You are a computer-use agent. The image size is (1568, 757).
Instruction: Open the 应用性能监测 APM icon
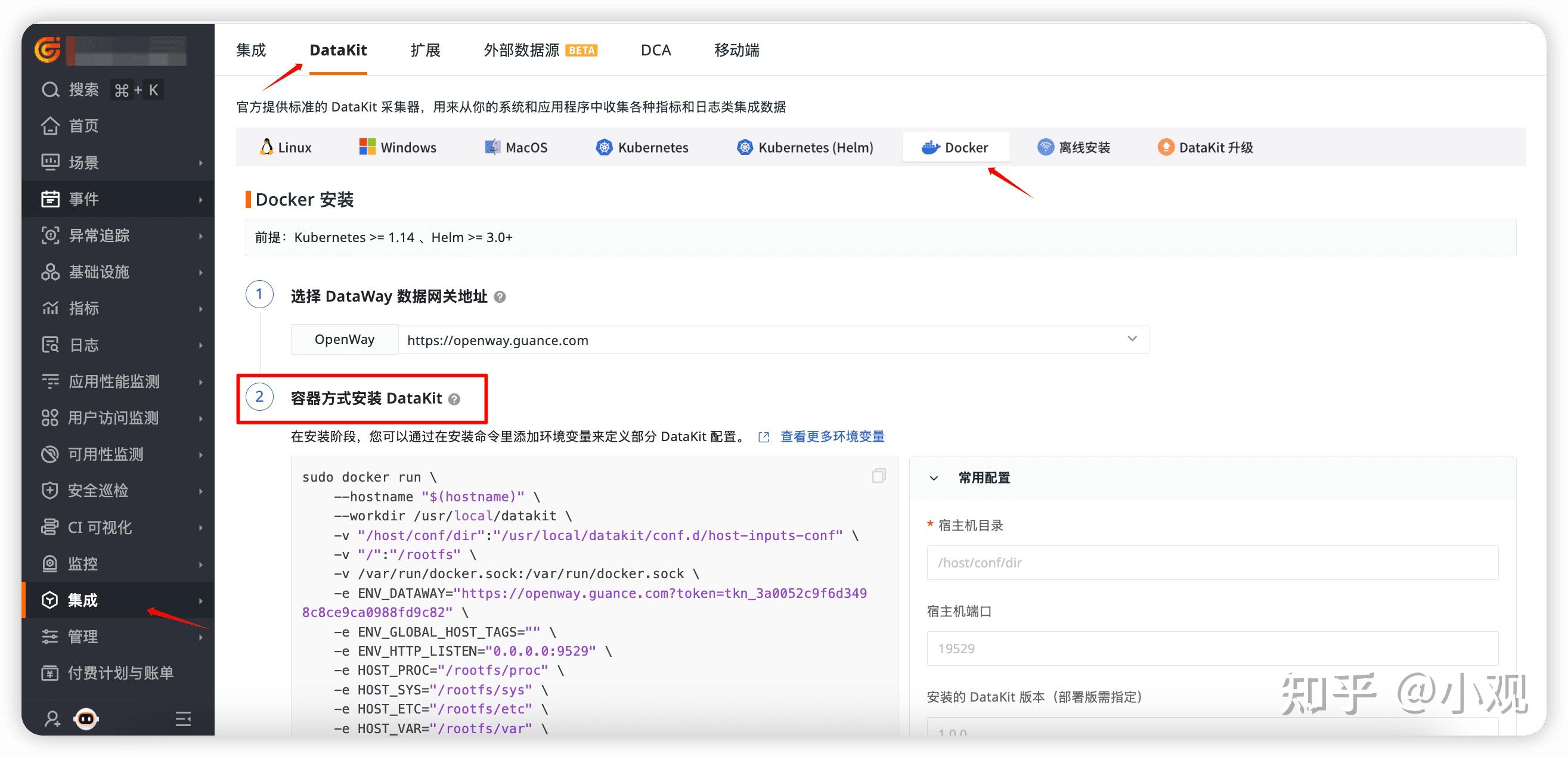51,381
